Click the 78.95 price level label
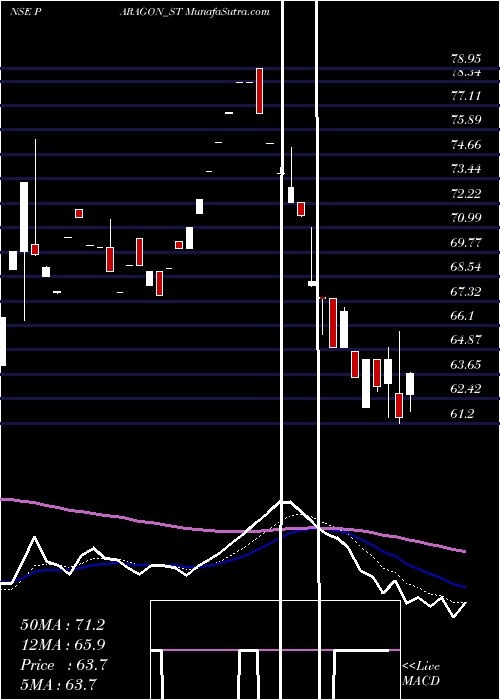Viewport: 500px width, 700px height. click(x=466, y=58)
